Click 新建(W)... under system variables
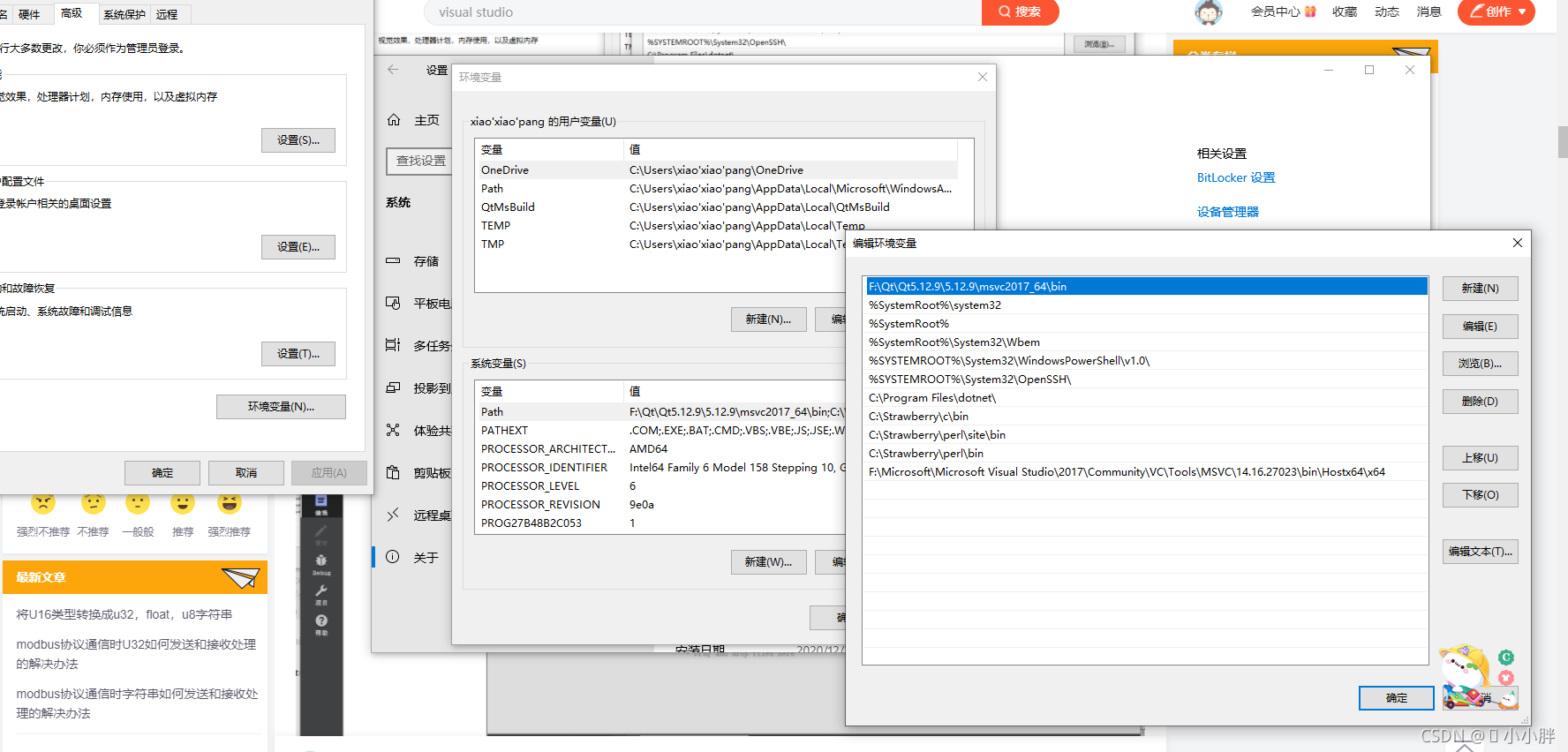 768,562
